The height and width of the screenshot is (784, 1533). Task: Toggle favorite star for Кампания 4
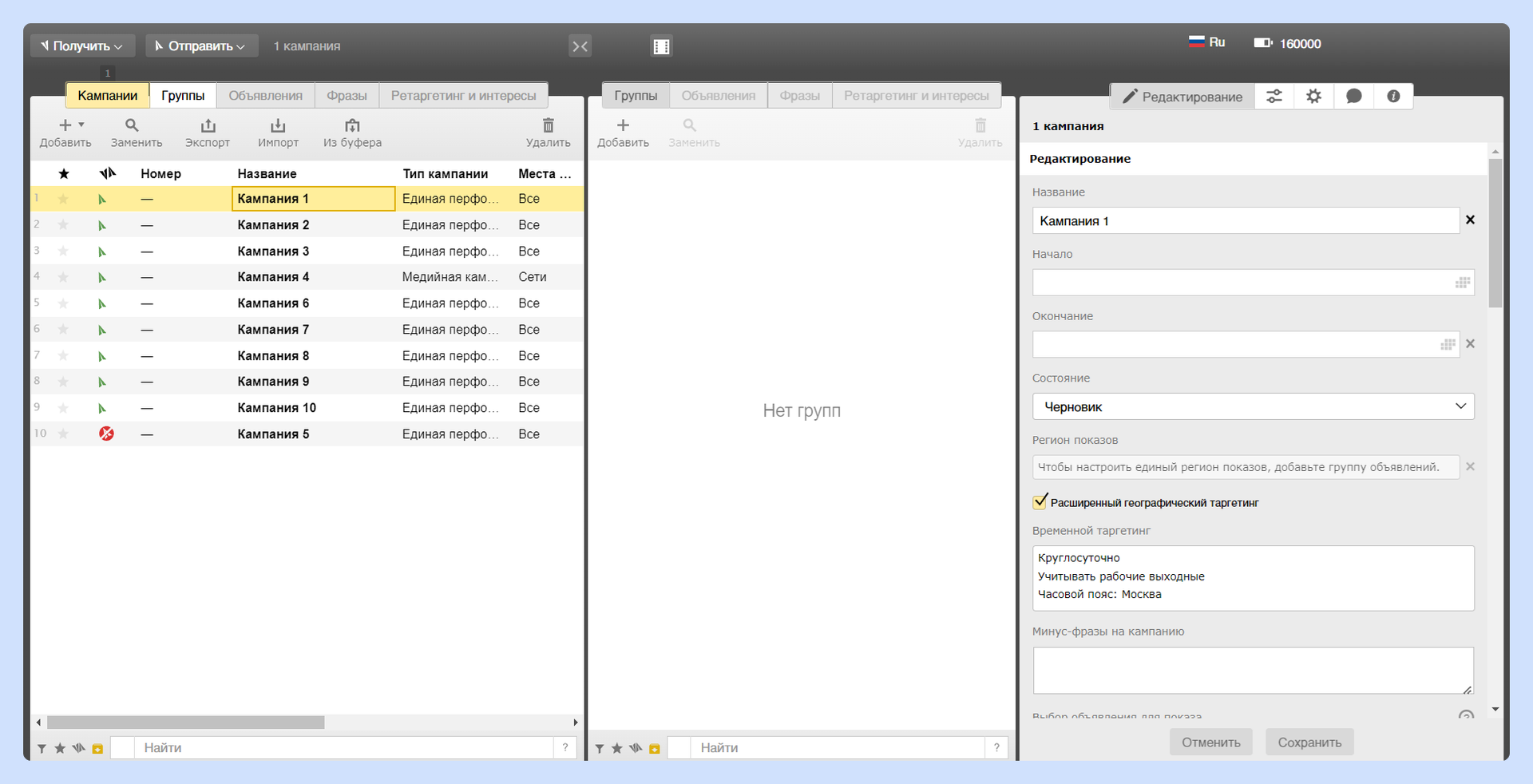[63, 277]
